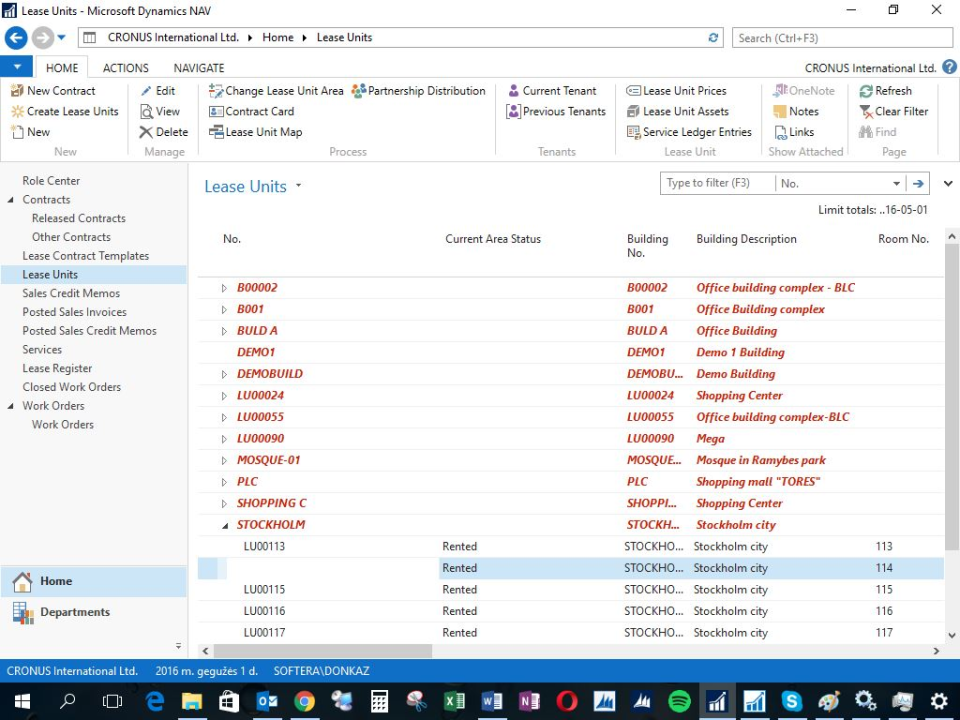The height and width of the screenshot is (720, 960).
Task: Expand the filter pane chevron
Action: [948, 183]
